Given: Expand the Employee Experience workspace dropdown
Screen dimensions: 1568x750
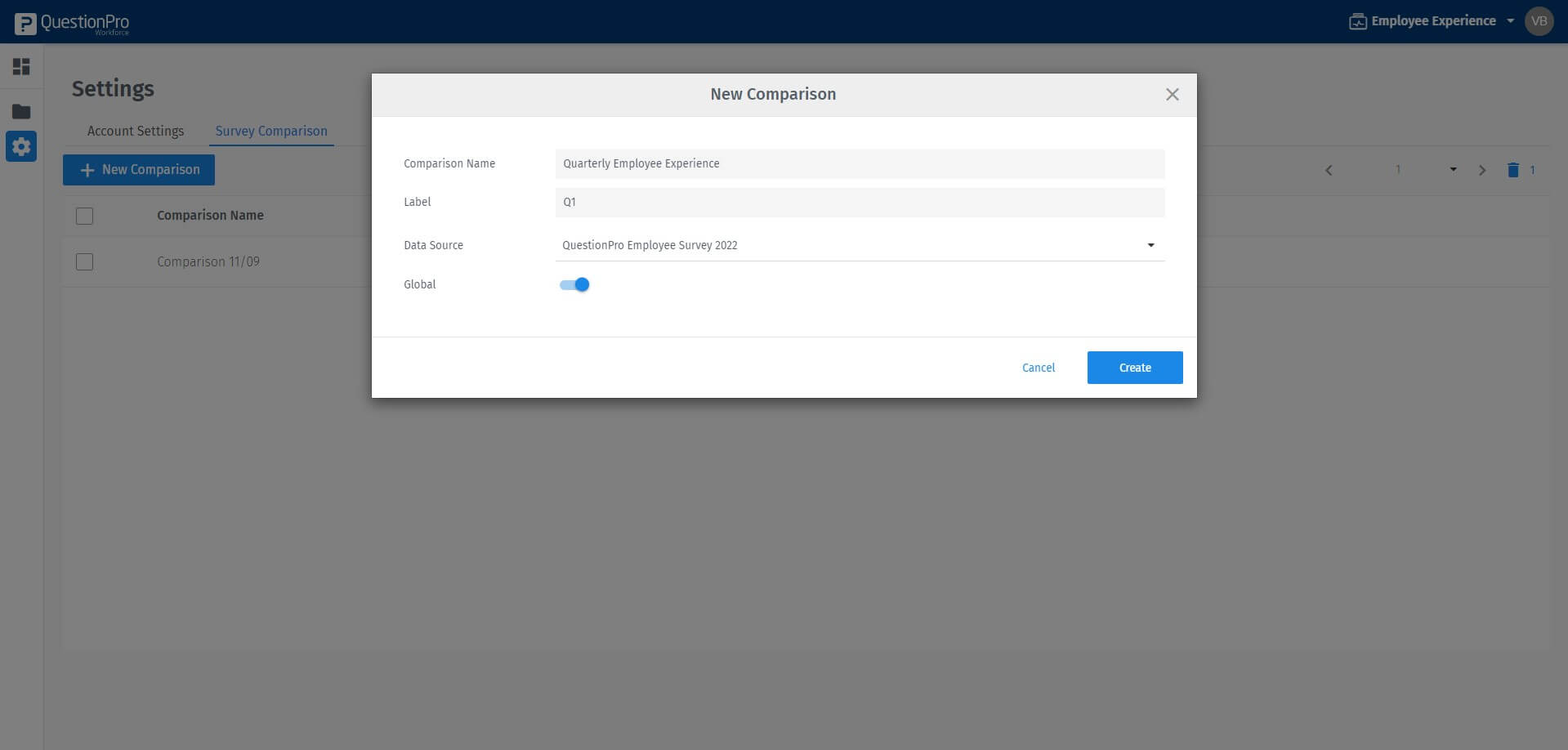Looking at the screenshot, I should 1509,21.
